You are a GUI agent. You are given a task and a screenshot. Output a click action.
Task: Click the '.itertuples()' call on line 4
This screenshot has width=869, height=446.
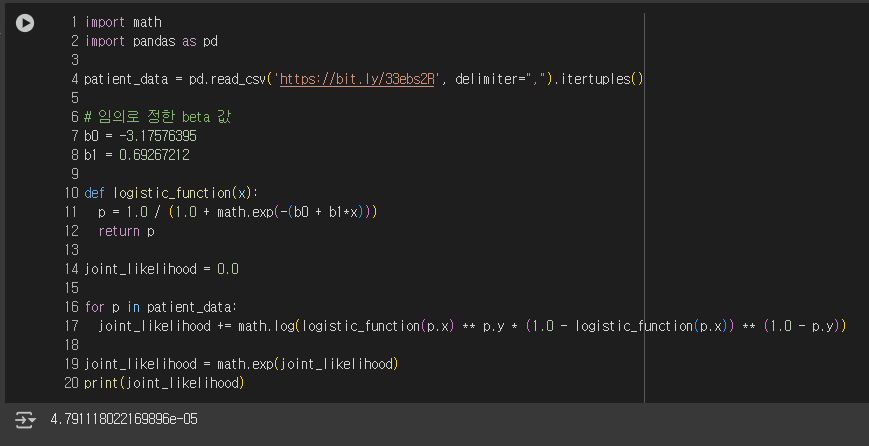click(x=599, y=79)
